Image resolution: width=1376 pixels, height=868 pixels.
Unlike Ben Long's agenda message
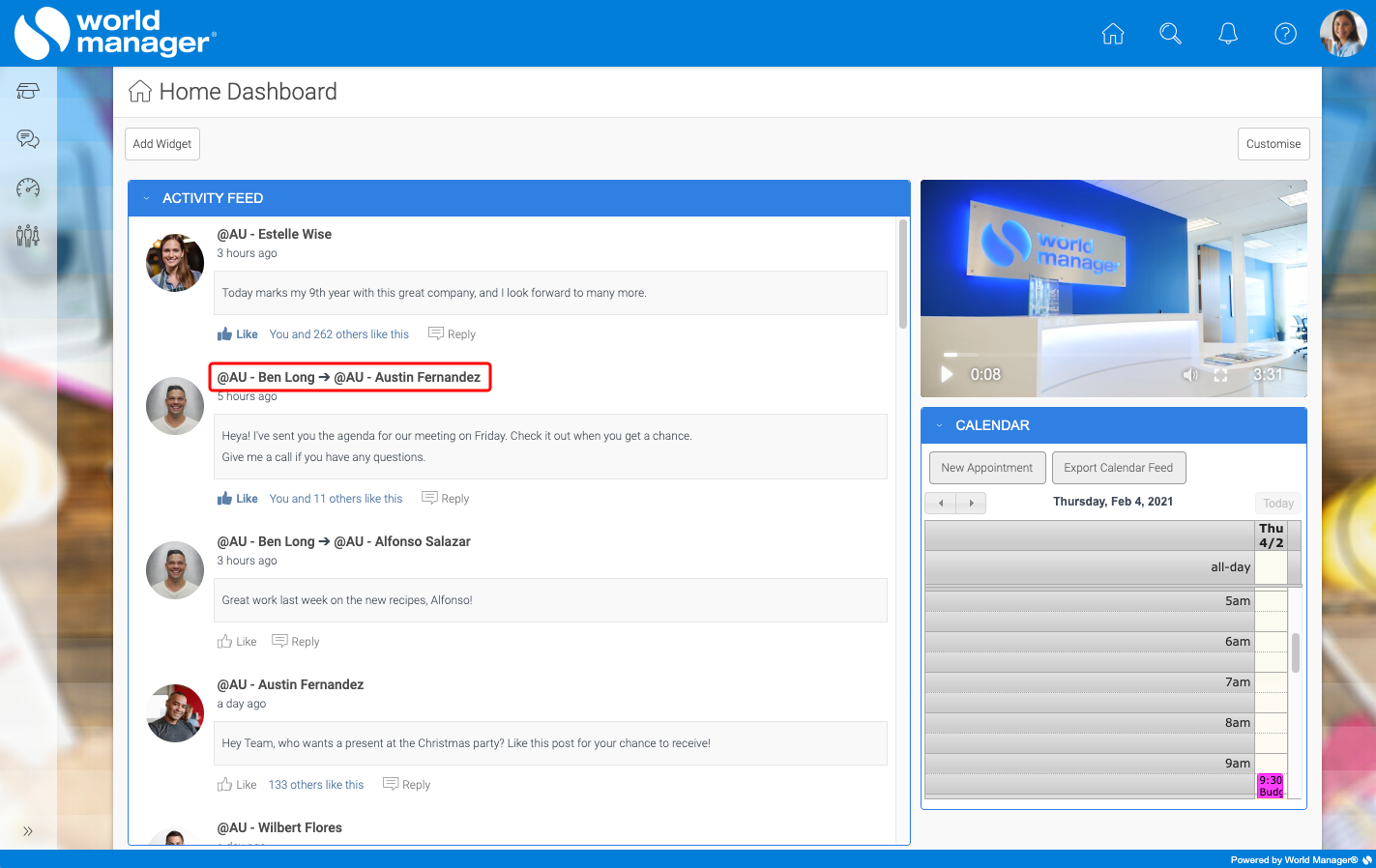pyautogui.click(x=237, y=498)
